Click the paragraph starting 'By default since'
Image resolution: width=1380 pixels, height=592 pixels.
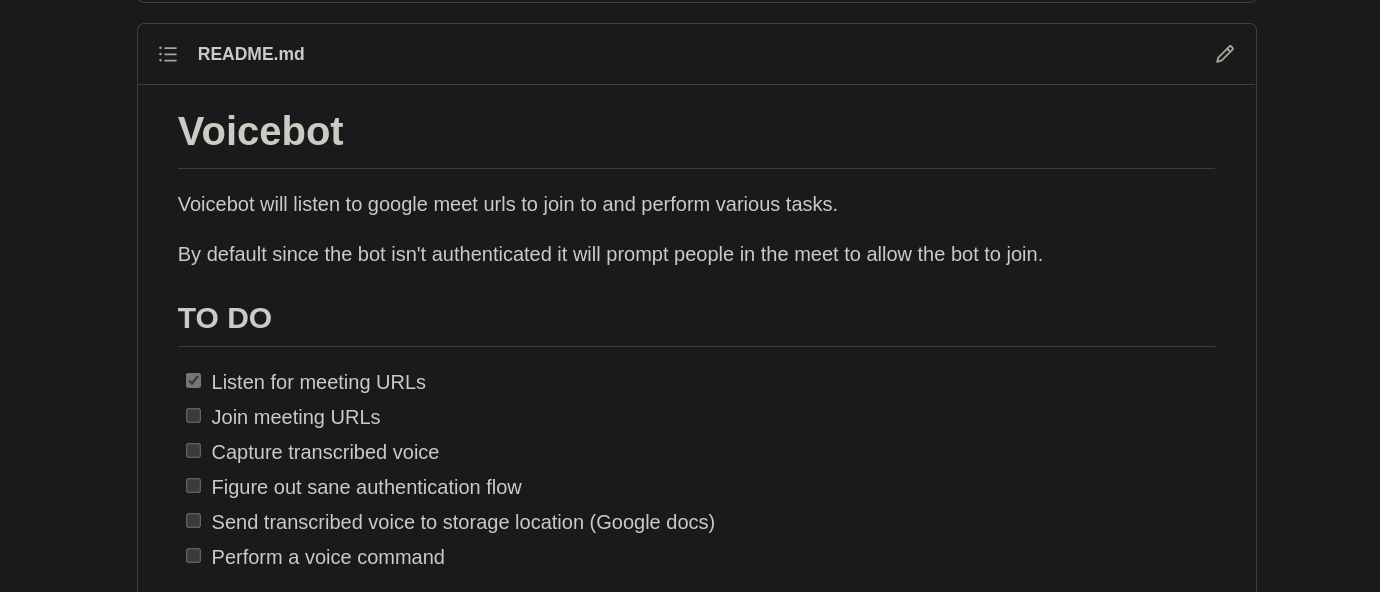click(x=610, y=254)
